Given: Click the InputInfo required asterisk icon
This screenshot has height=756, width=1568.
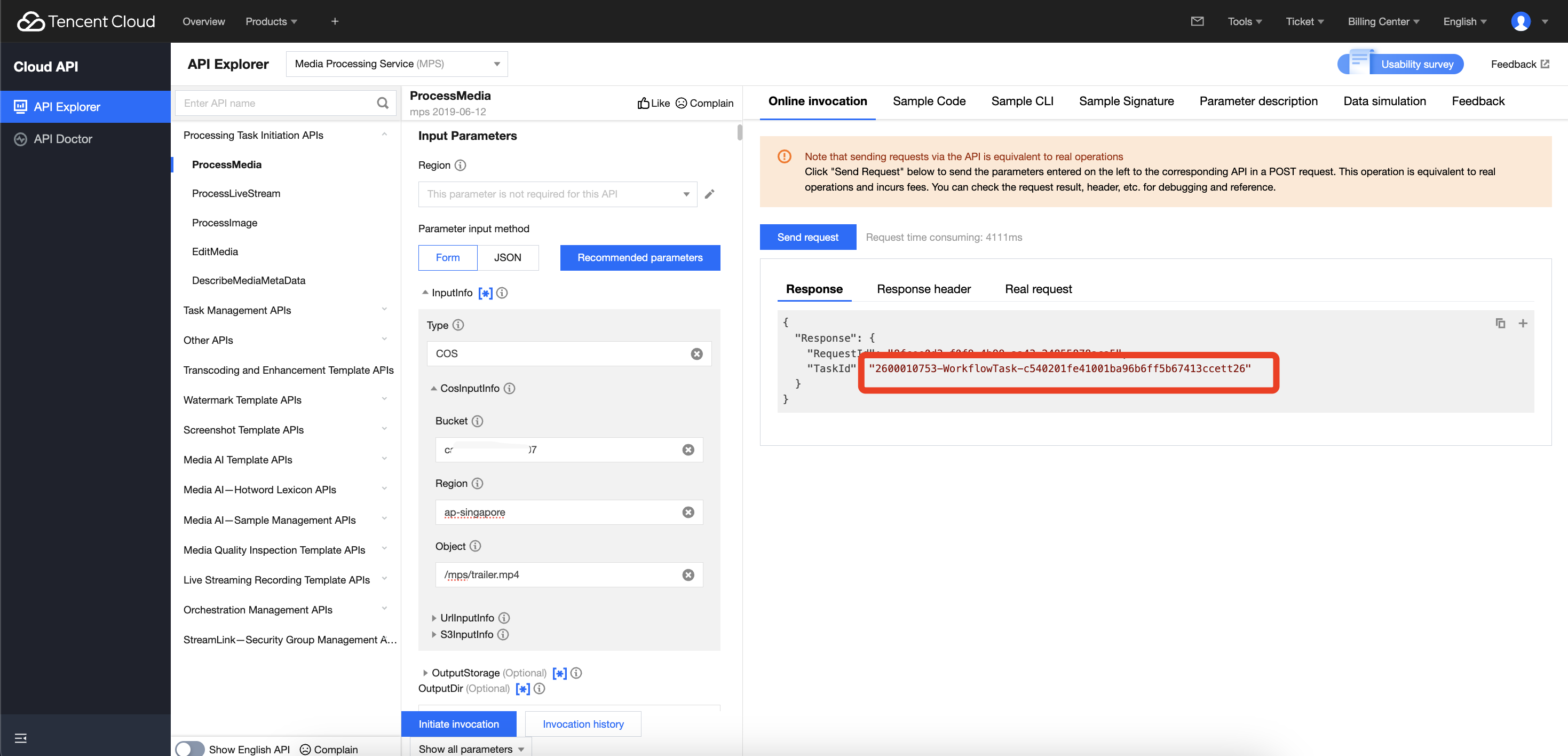Looking at the screenshot, I should [485, 293].
